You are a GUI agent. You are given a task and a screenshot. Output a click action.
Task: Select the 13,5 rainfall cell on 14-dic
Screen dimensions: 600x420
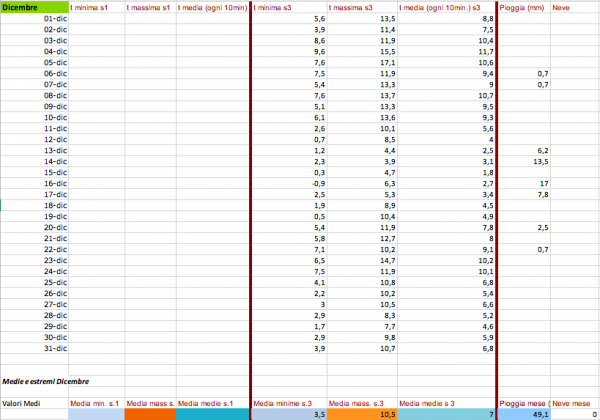point(524,161)
